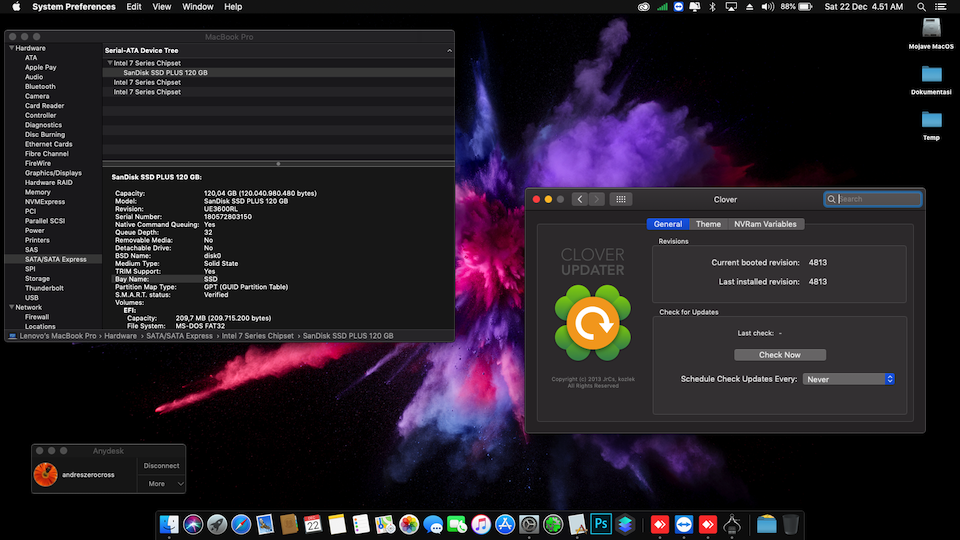Go forward in Clover preferences window

coord(597,199)
